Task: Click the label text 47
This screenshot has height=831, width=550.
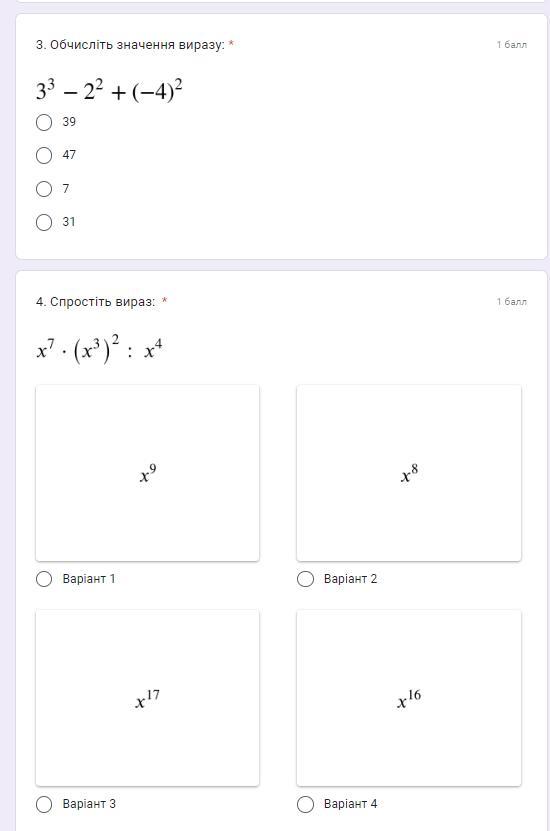Action: (x=69, y=155)
